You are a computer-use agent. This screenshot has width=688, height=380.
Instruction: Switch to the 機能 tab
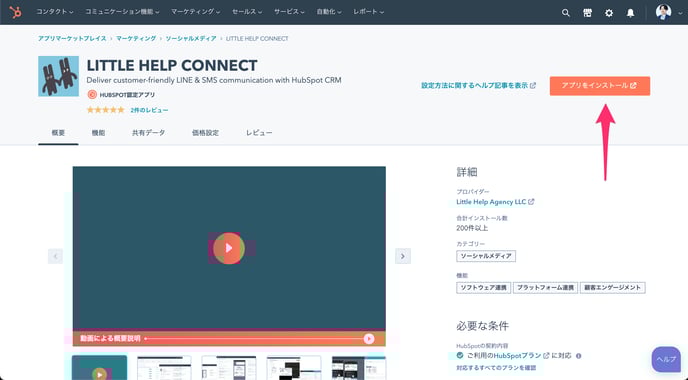point(98,133)
